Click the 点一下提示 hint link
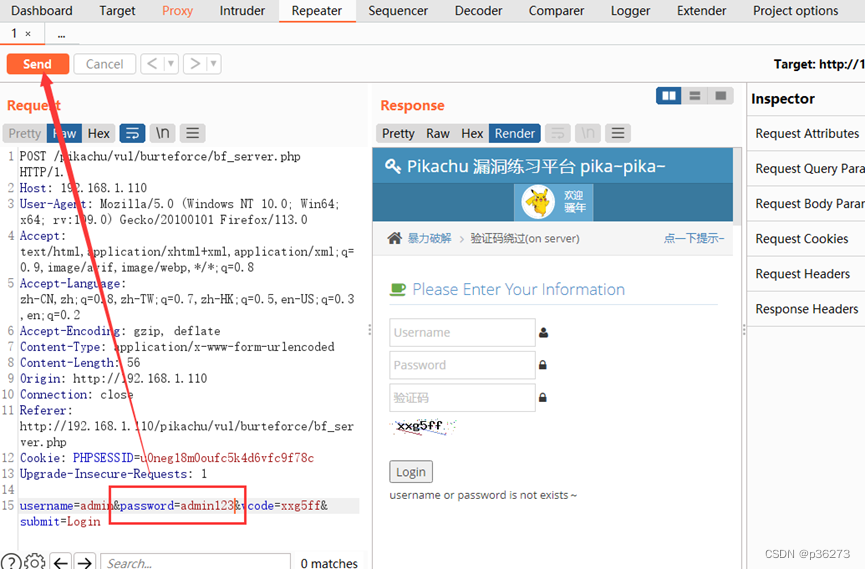Screen dimensions: 865x569 click(693, 238)
